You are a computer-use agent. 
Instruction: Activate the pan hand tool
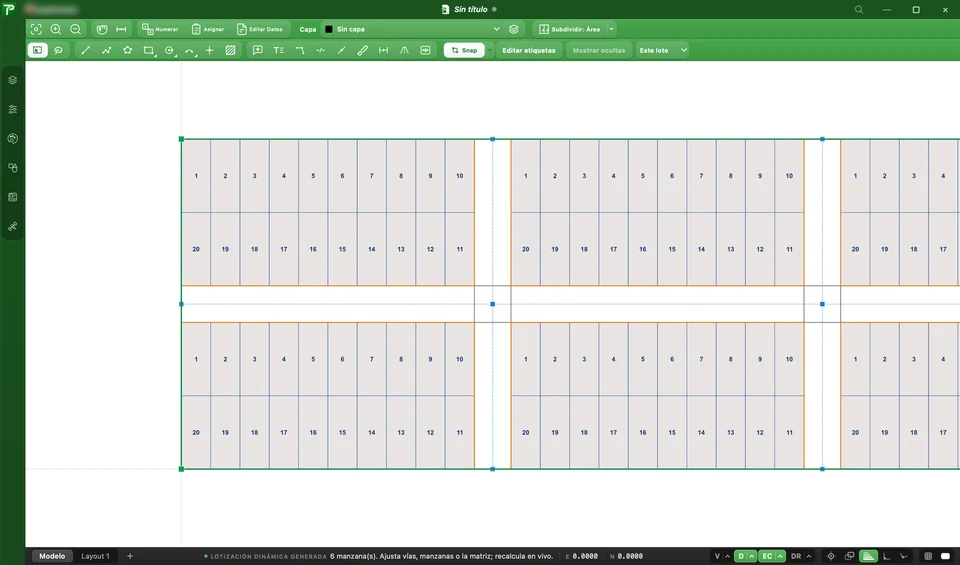(102, 29)
